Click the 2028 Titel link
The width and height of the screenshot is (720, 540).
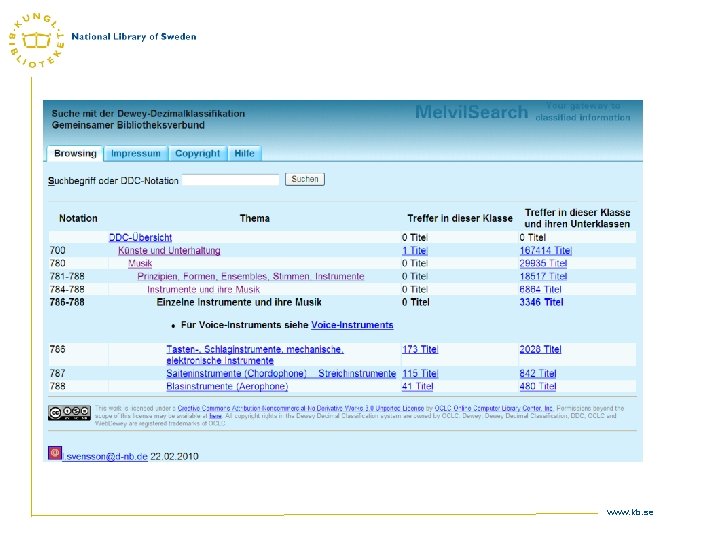pos(540,349)
